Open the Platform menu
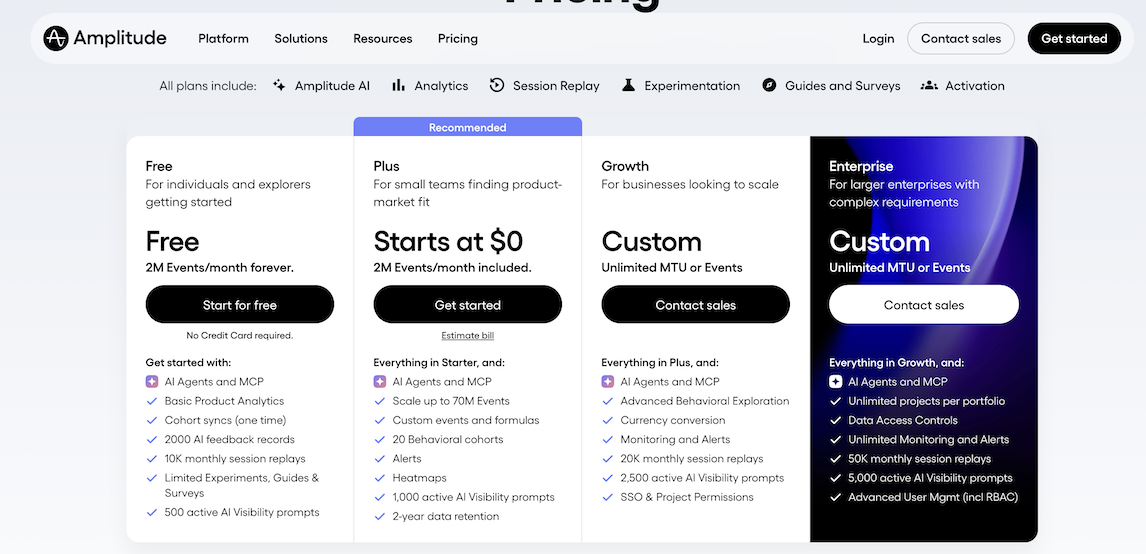Viewport: 1146px width, 554px height. click(x=224, y=39)
